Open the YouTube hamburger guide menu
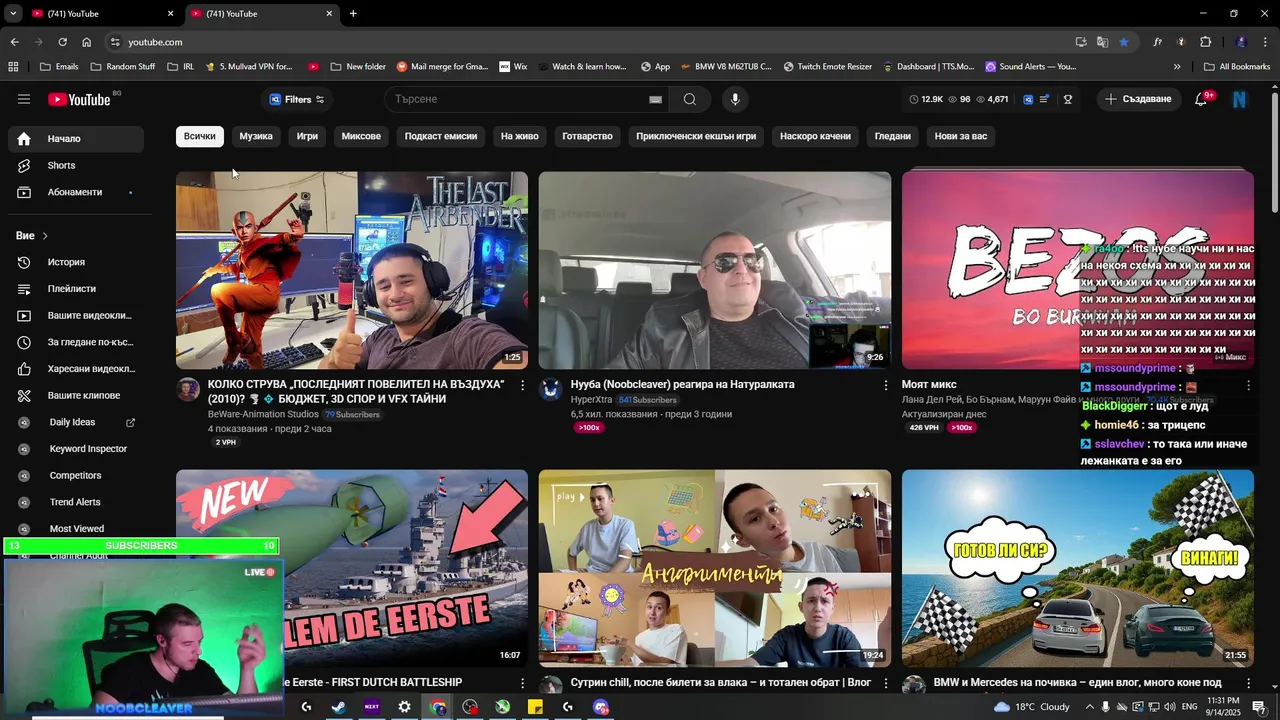Image resolution: width=1280 pixels, height=720 pixels. 24,99
